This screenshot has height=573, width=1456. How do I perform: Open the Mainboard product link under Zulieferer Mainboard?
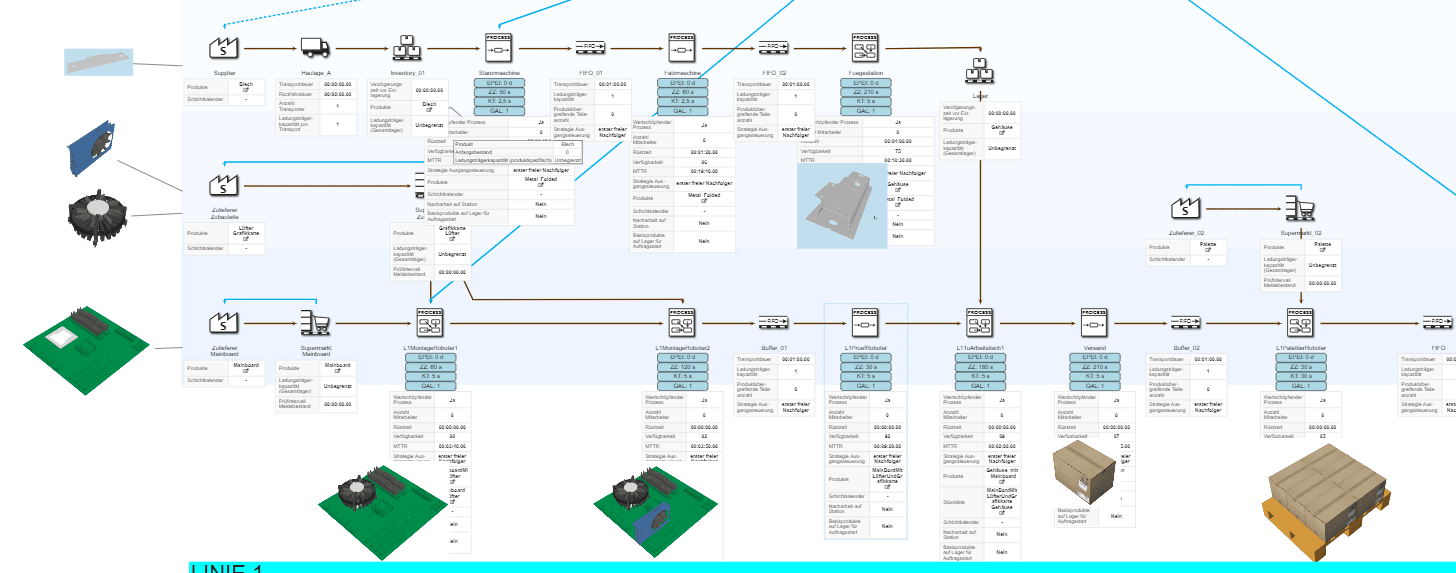[245, 368]
